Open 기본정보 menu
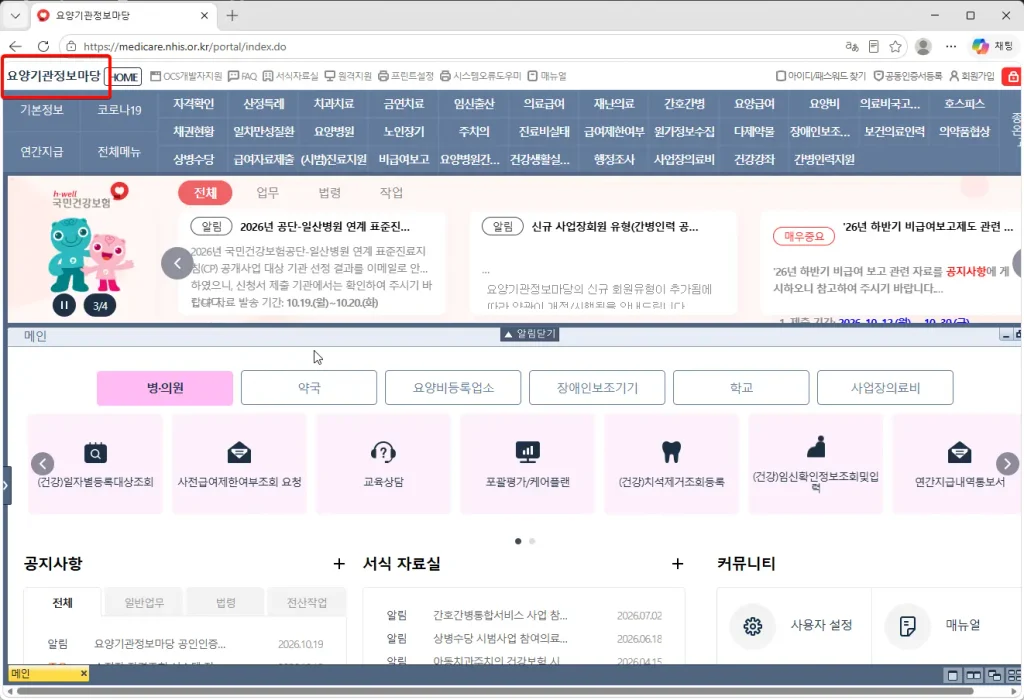The height and width of the screenshot is (700, 1024). point(42,110)
